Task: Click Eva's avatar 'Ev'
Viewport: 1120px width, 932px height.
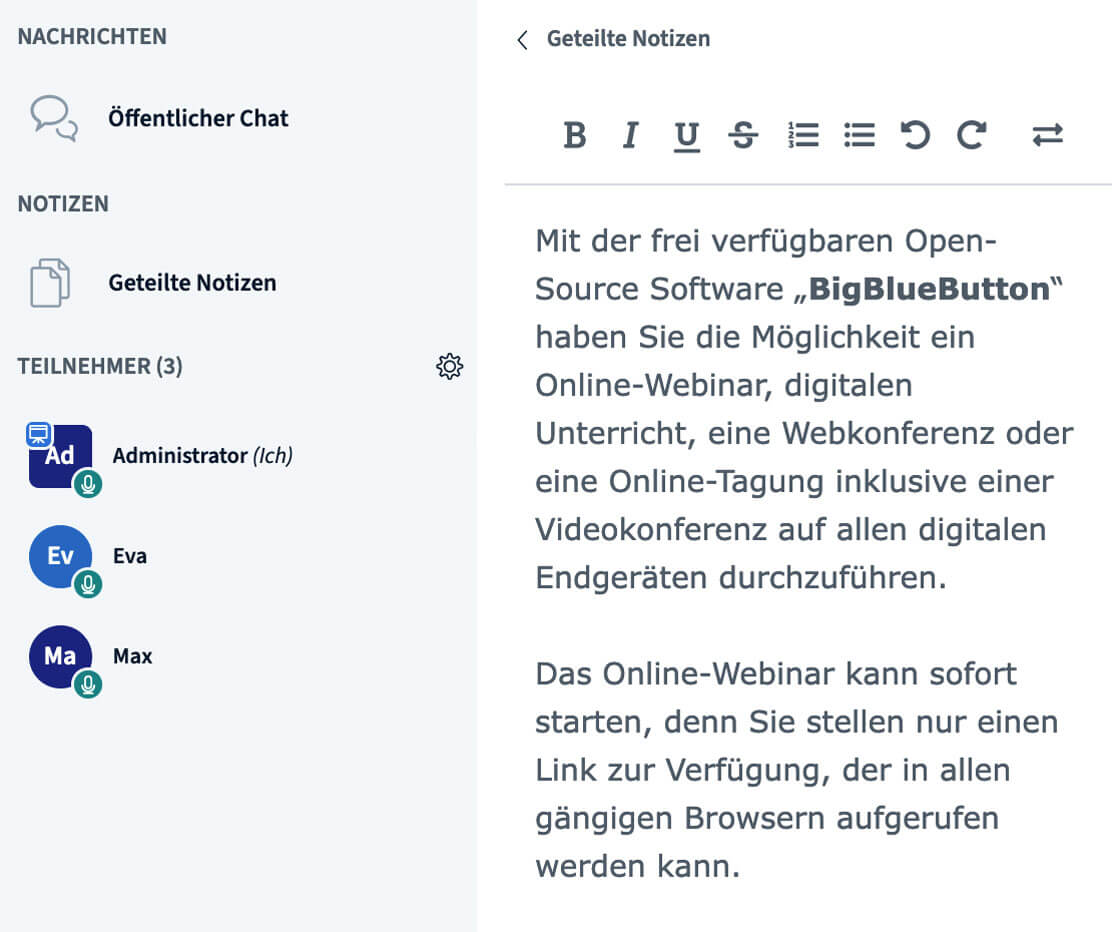Action: pyautogui.click(x=61, y=556)
